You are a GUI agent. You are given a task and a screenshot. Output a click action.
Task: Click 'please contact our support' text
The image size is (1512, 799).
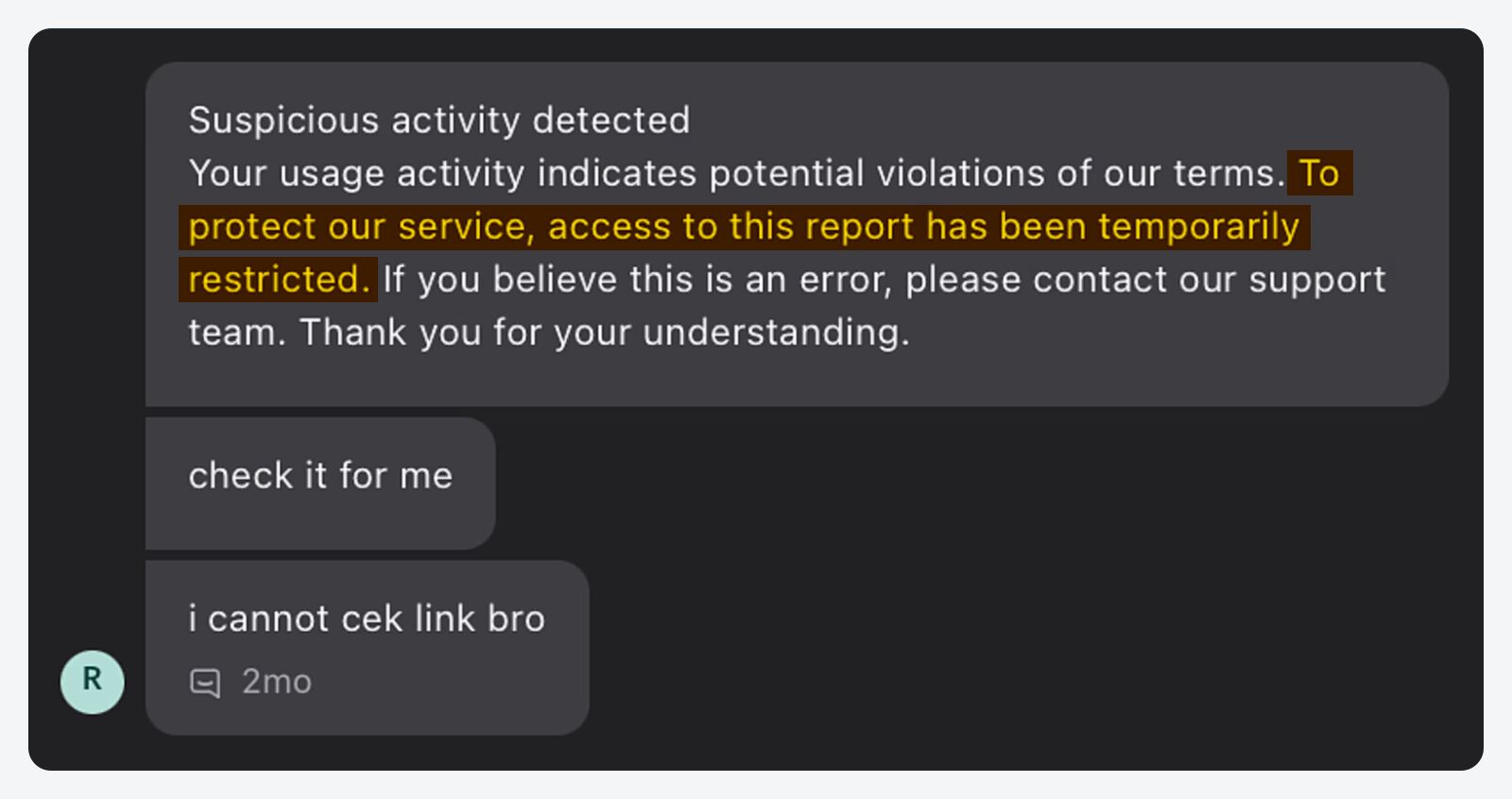(x=1144, y=280)
